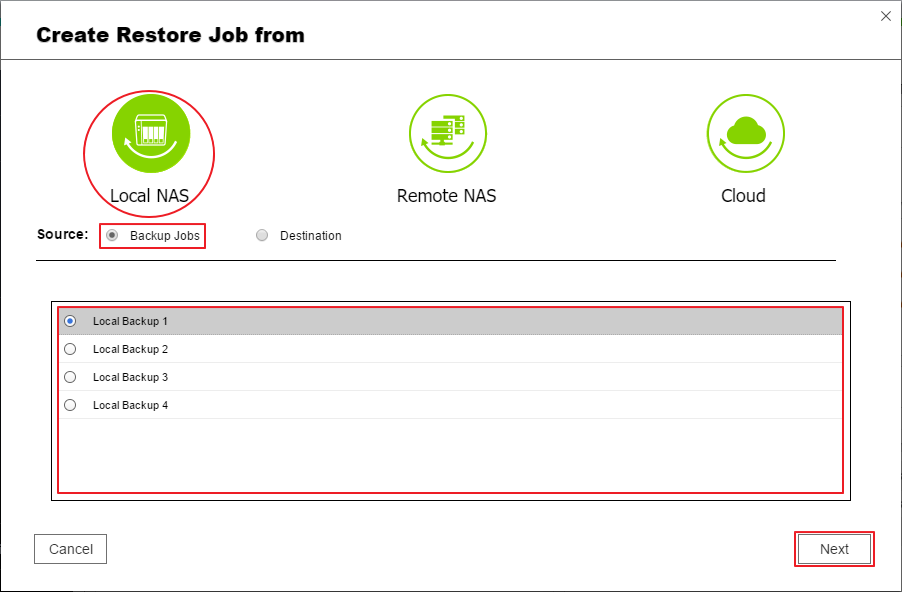Choose the Remote NAS server icon
Screen dimensions: 902x592
point(447,133)
